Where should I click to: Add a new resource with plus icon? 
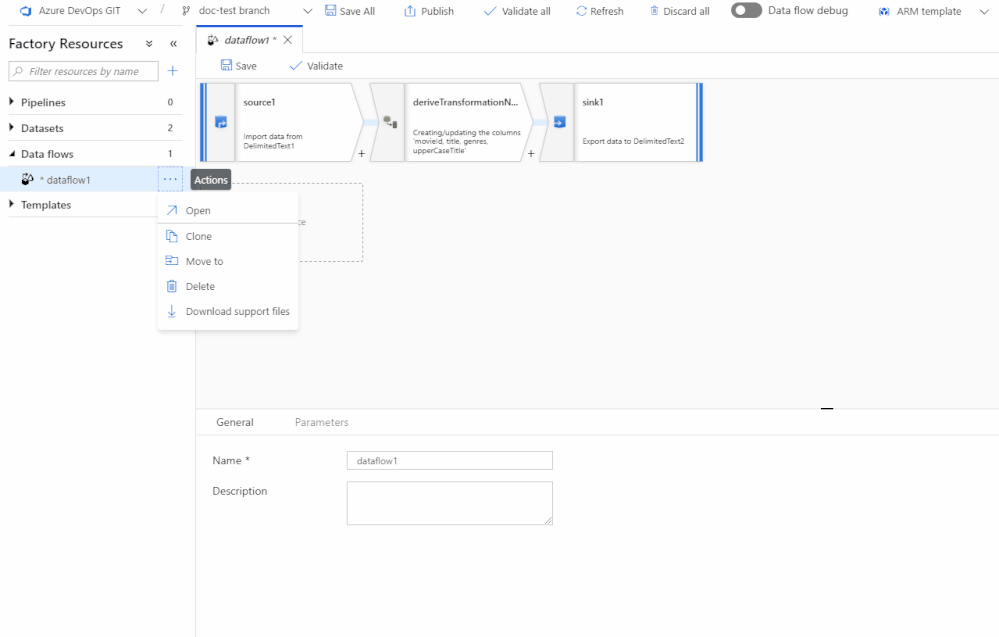(173, 71)
